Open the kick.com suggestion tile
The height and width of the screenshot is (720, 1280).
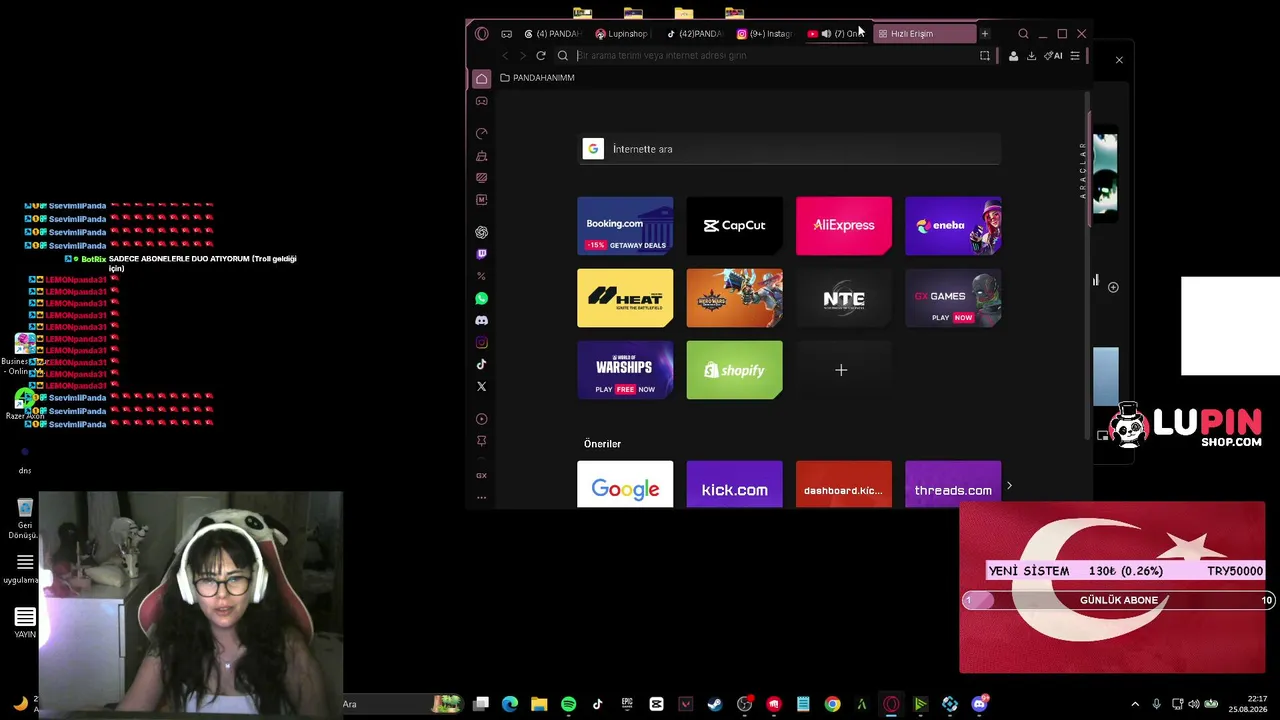coord(734,485)
